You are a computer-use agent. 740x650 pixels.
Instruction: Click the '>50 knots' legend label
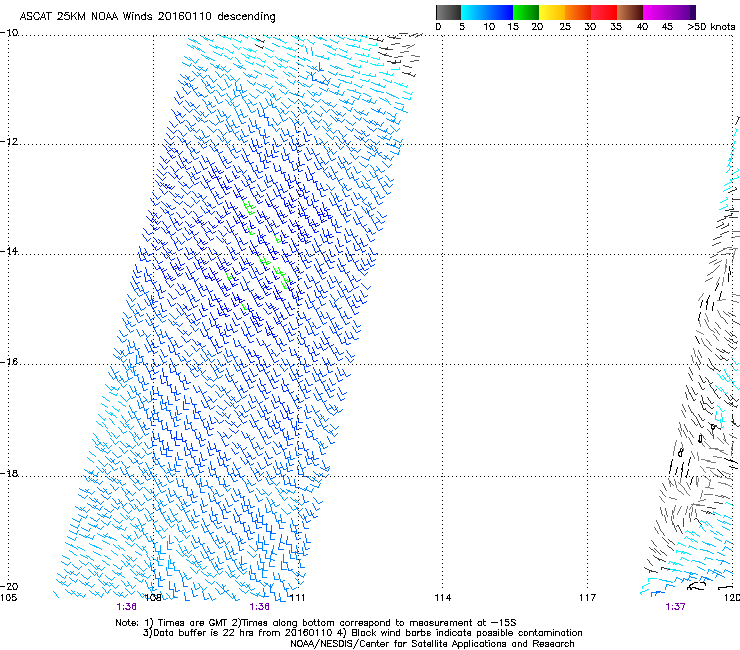pyautogui.click(x=711, y=26)
